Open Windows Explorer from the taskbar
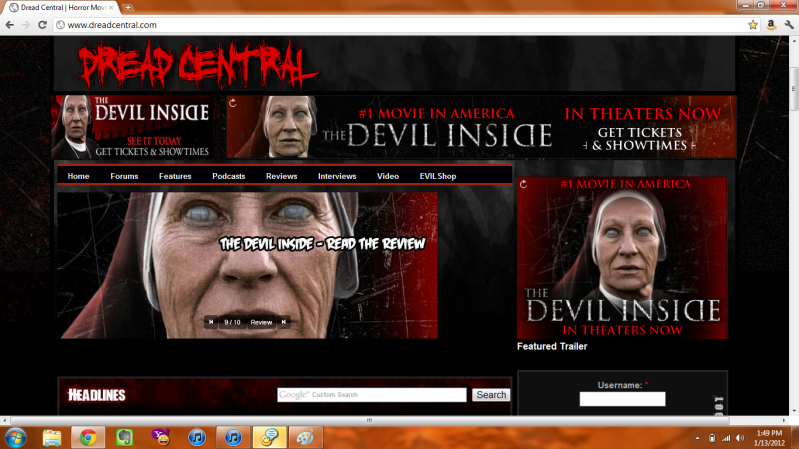The width and height of the screenshot is (799, 449). 51,438
